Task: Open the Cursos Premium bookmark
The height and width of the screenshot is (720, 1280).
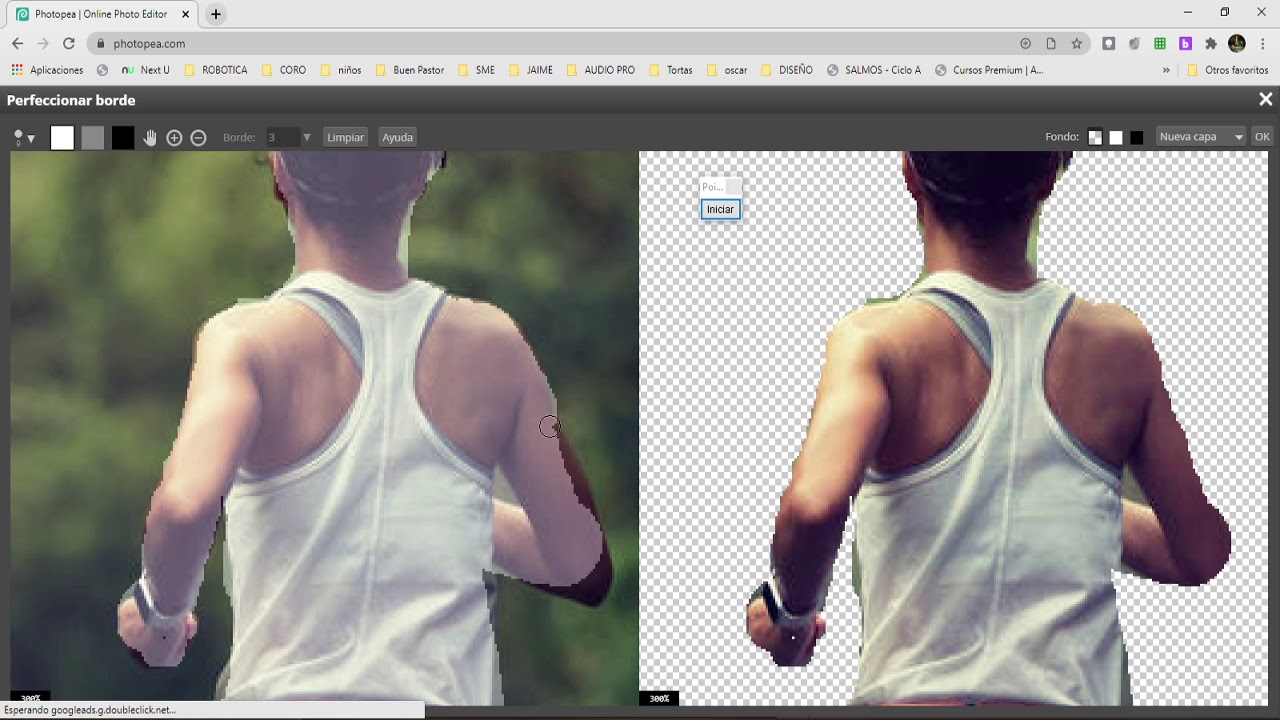Action: click(x=988, y=70)
